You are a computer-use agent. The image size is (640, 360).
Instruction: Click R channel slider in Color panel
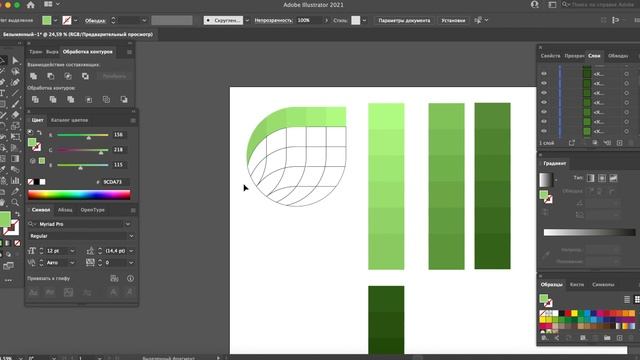(83, 135)
